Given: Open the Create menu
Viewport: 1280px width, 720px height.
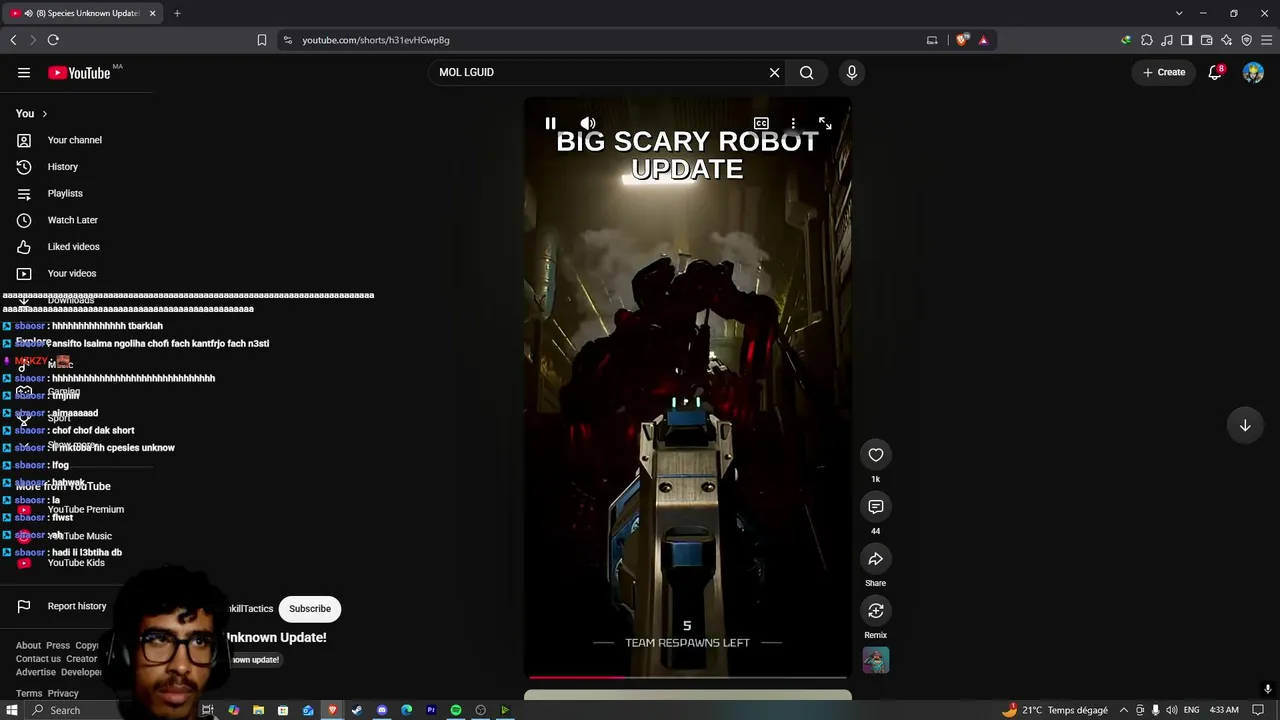Looking at the screenshot, I should coord(1164,72).
